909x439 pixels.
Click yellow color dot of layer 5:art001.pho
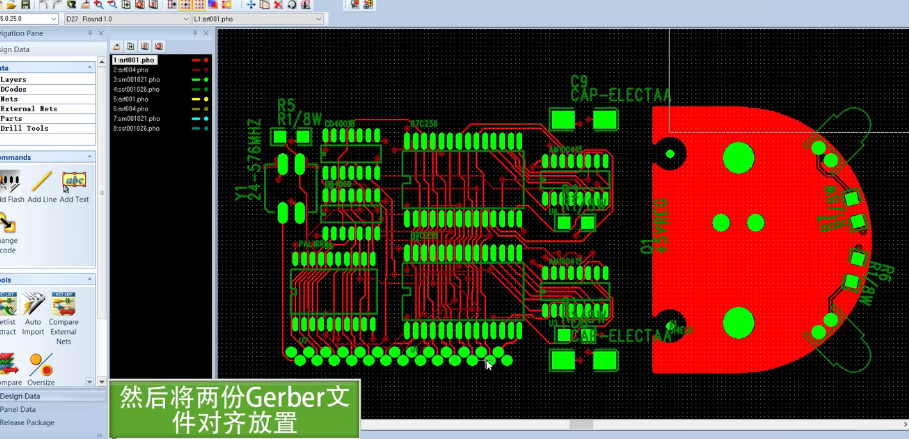pyautogui.click(x=206, y=99)
